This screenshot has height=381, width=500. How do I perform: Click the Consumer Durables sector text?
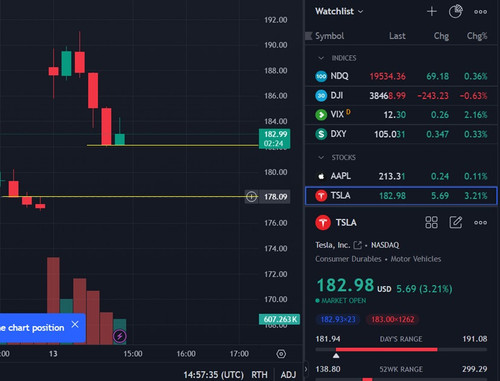[348, 259]
